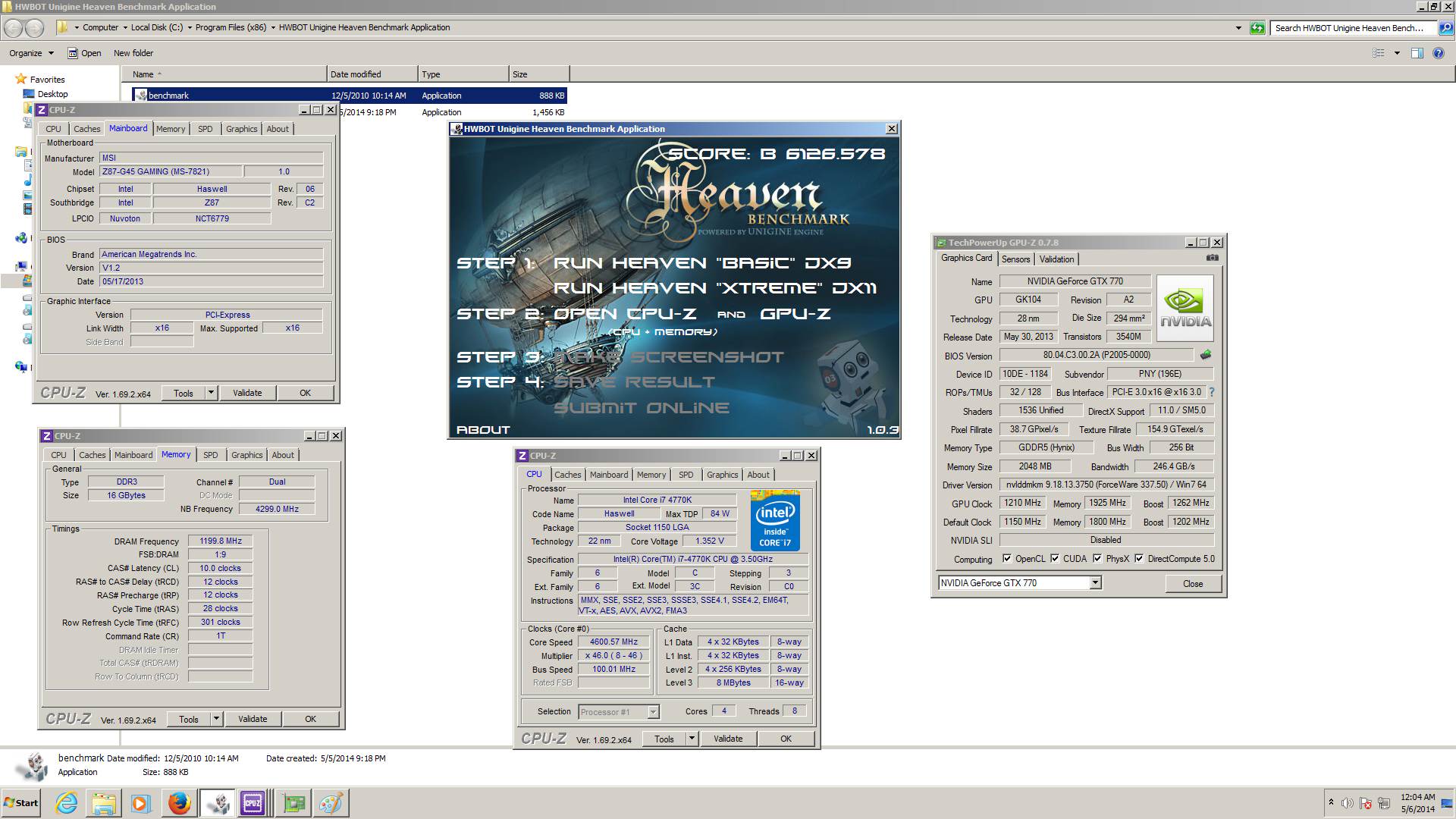Screen dimensions: 1456x819
Task: Toggle the preview pane icon
Action: tap(1417, 53)
